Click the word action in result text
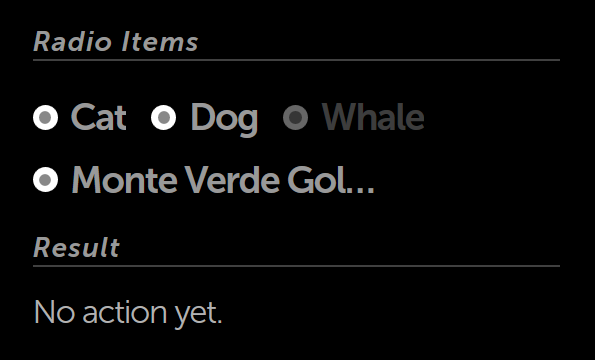Image resolution: width=595 pixels, height=360 pixels. pos(125,313)
